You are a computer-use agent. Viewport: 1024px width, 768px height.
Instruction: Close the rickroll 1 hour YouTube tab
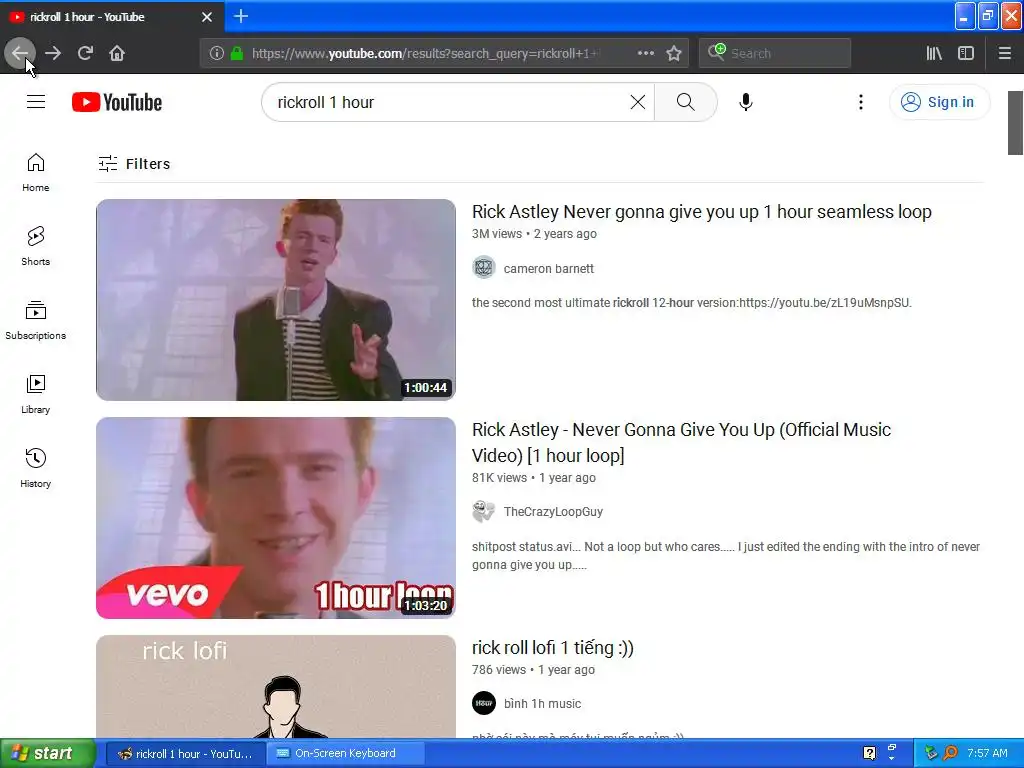point(207,17)
